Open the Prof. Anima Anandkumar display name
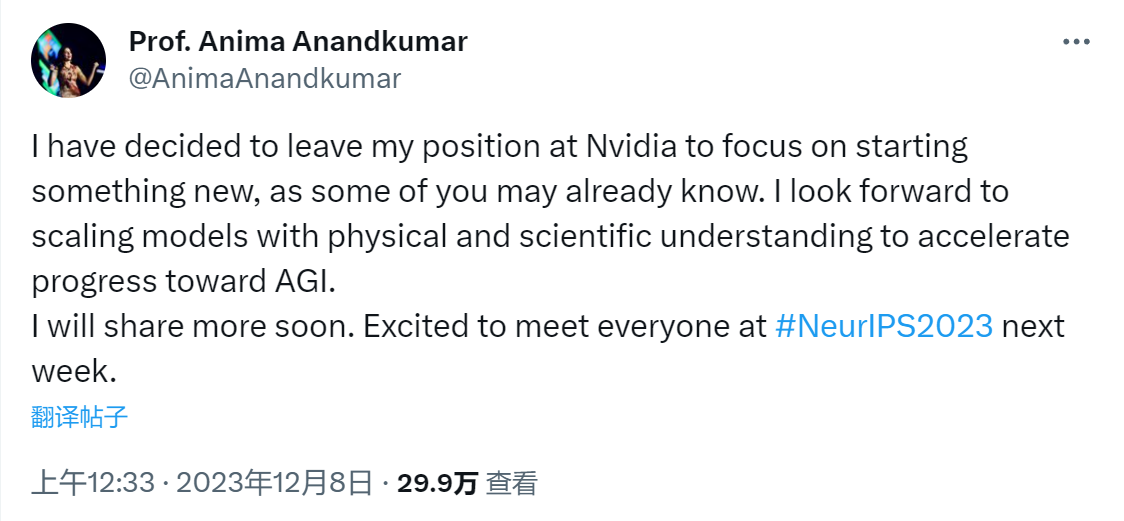Image resolution: width=1124 pixels, height=521 pixels. (x=297, y=42)
